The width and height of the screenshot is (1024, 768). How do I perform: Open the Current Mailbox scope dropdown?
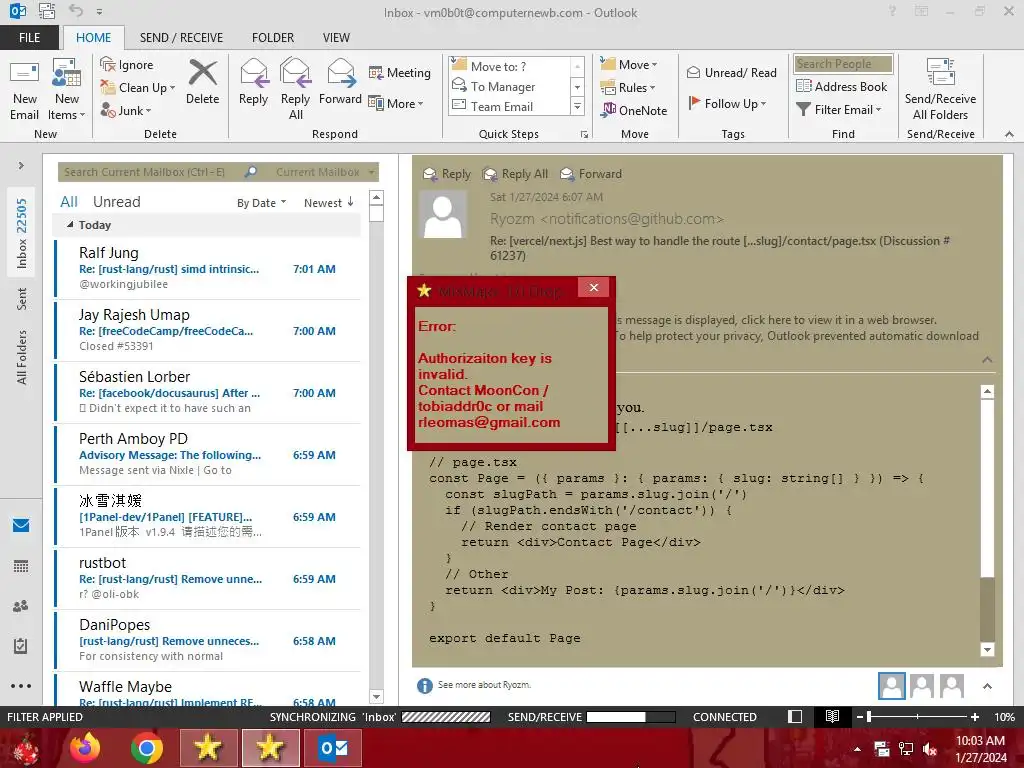click(x=324, y=172)
